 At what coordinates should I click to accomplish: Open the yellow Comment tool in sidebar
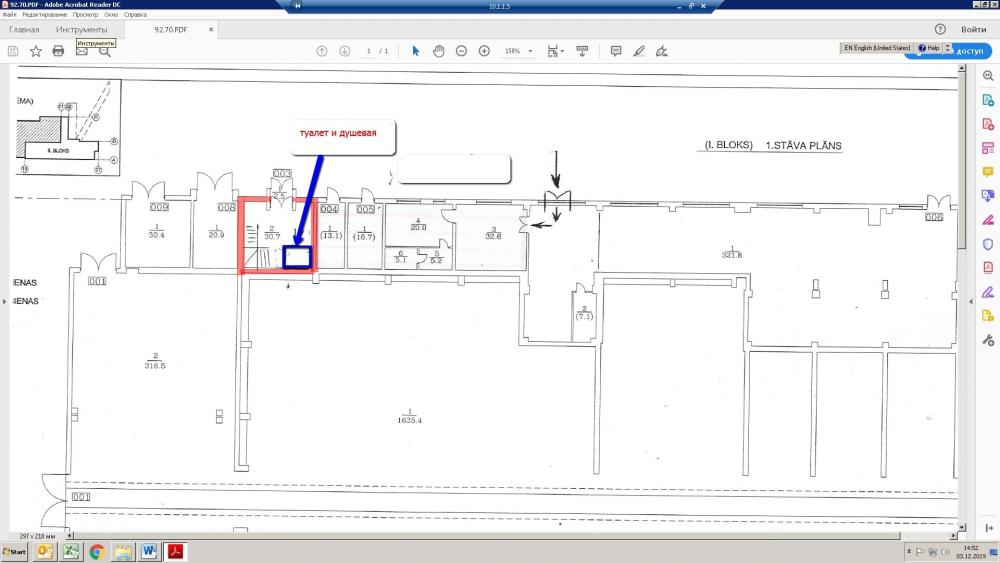coord(988,172)
